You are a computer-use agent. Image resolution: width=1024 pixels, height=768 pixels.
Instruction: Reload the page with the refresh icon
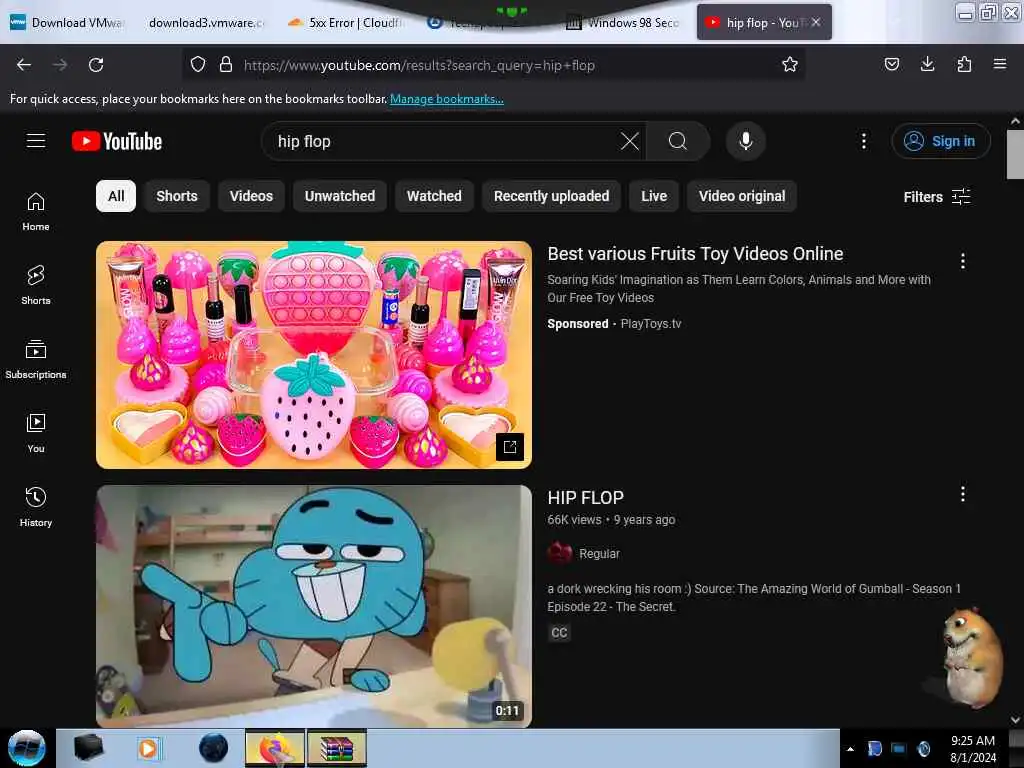[x=96, y=65]
